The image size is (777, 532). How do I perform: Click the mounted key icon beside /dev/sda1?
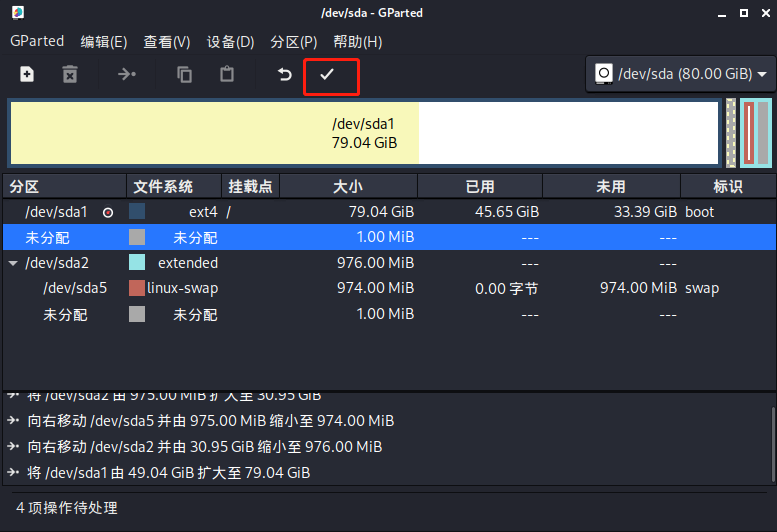[108, 213]
